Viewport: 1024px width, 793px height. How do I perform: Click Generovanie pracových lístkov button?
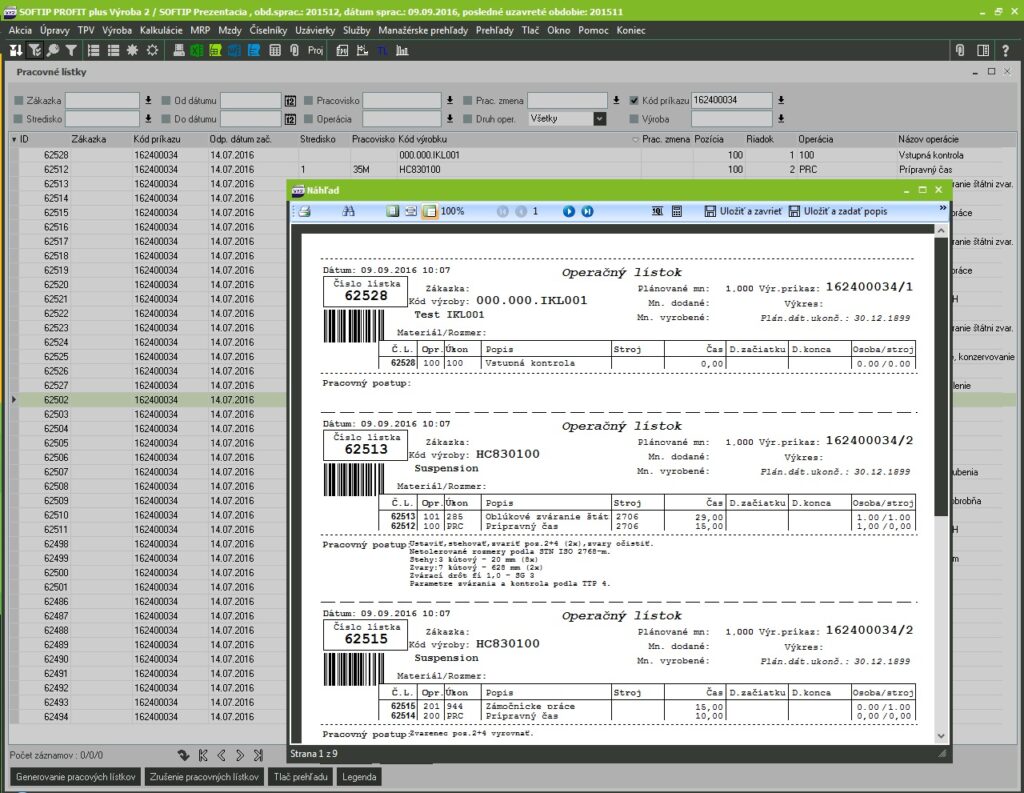click(75, 777)
